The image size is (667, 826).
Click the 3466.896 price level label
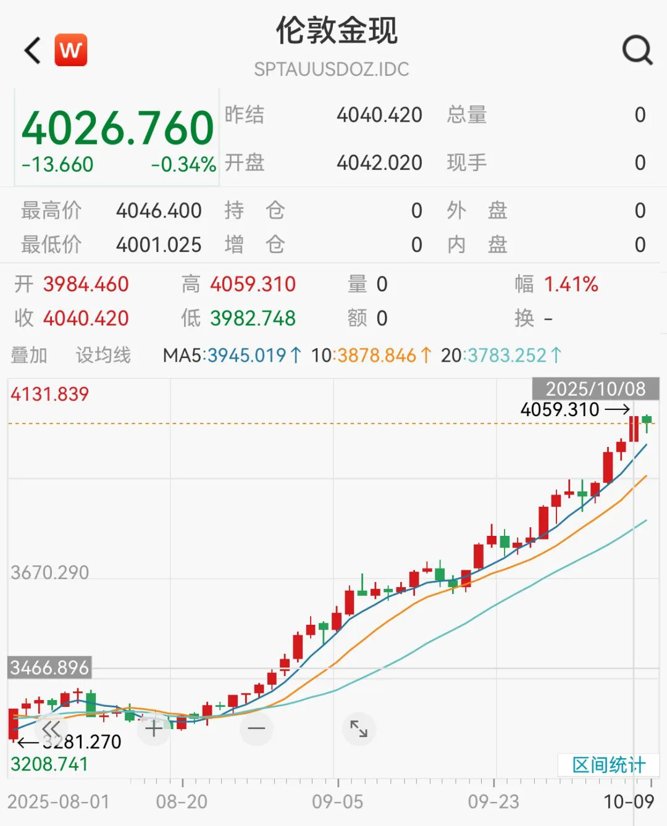48,667
